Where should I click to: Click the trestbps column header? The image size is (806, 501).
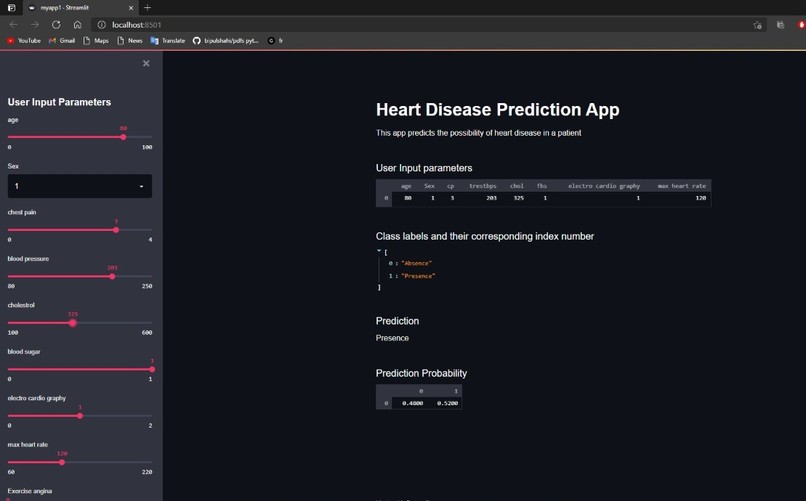coord(483,186)
